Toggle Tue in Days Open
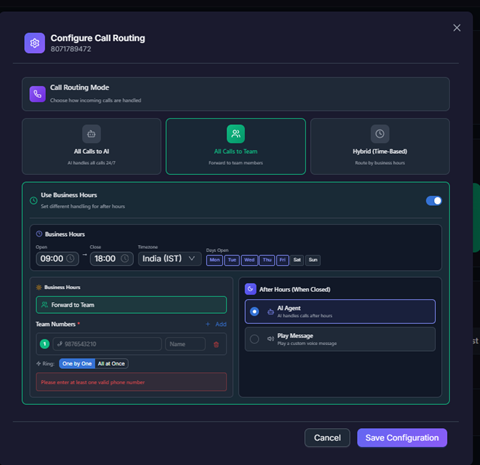Viewport: 480px width, 465px height. (x=232, y=260)
